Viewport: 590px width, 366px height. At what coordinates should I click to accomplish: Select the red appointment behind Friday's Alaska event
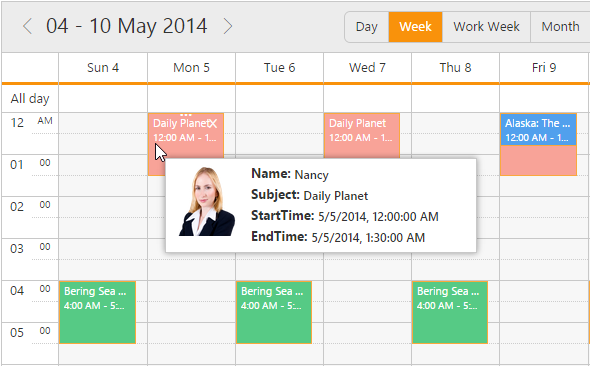click(538, 160)
